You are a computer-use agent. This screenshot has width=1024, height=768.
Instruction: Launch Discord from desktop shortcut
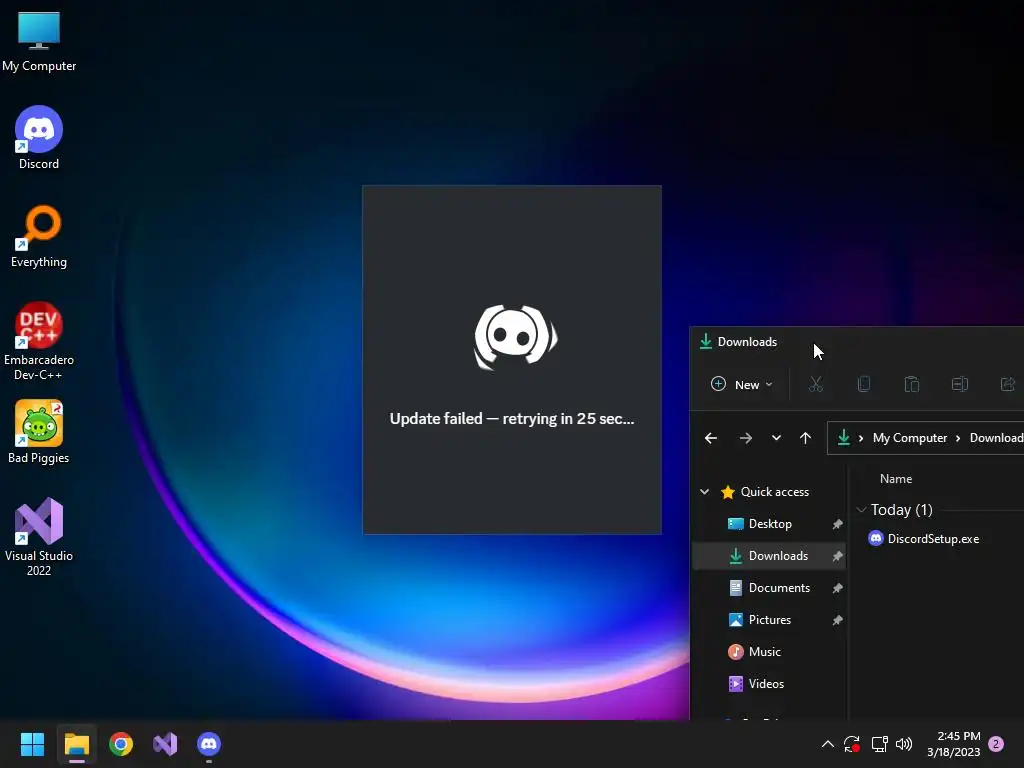39,138
